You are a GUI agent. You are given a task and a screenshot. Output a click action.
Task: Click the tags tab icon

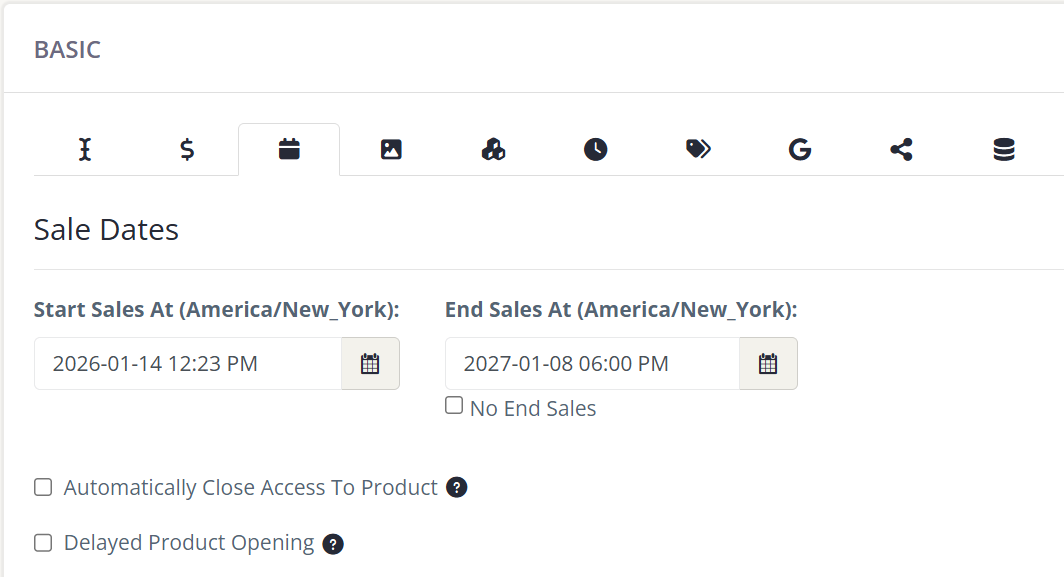click(697, 148)
